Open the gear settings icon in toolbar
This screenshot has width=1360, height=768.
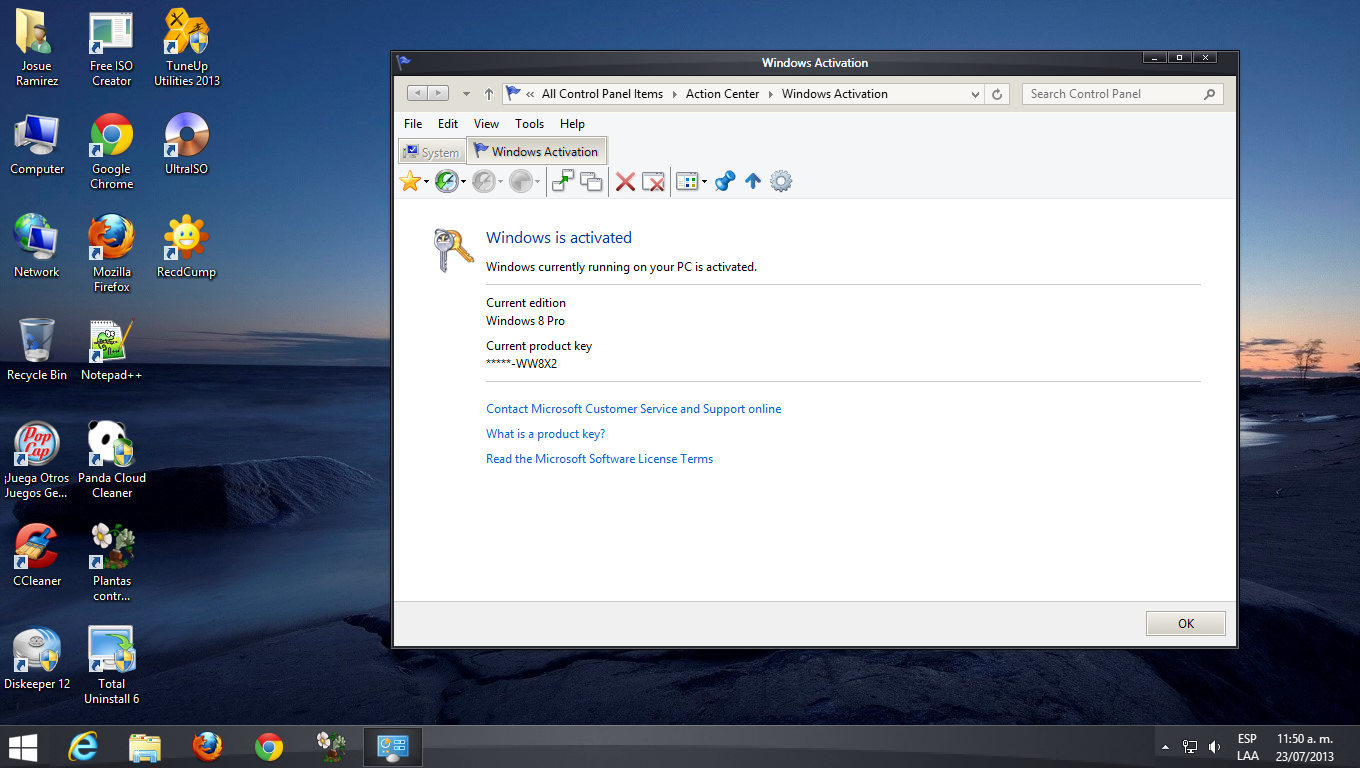point(781,181)
